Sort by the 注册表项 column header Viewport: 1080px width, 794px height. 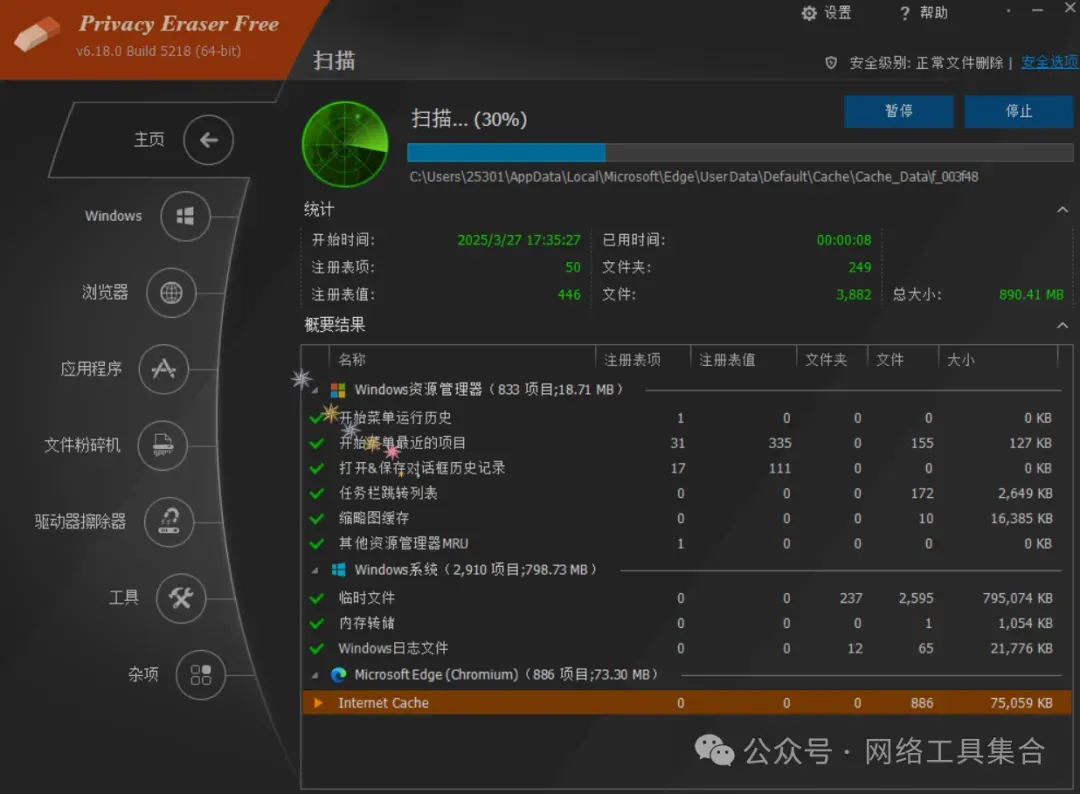[632, 359]
